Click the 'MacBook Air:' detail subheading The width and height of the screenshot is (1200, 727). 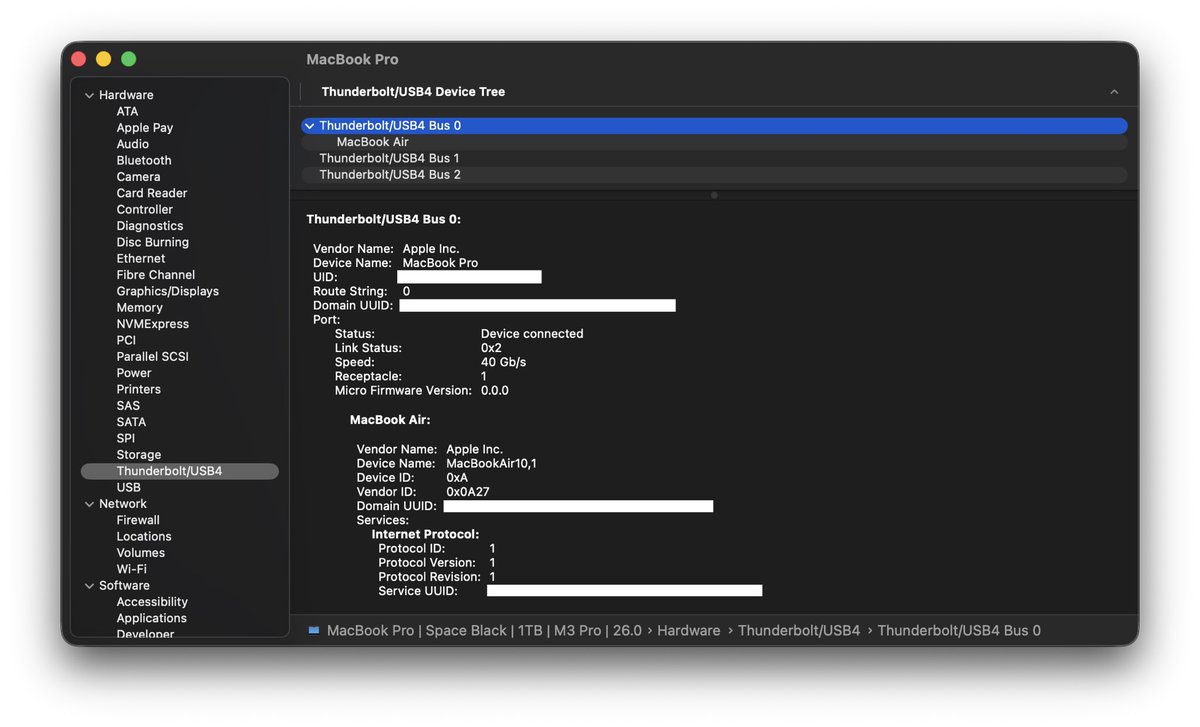tap(390, 420)
